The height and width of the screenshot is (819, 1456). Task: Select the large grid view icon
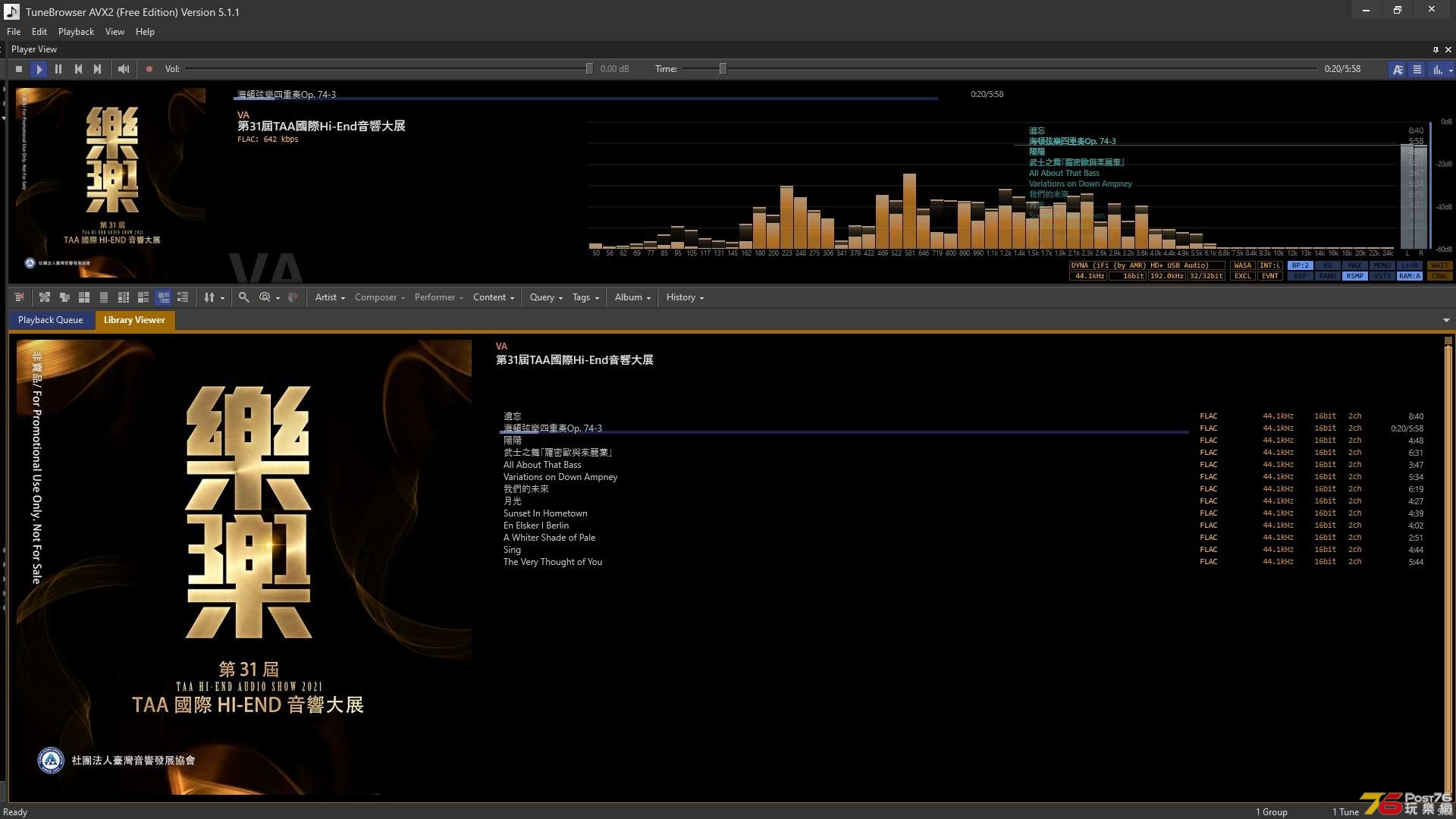coord(84,297)
